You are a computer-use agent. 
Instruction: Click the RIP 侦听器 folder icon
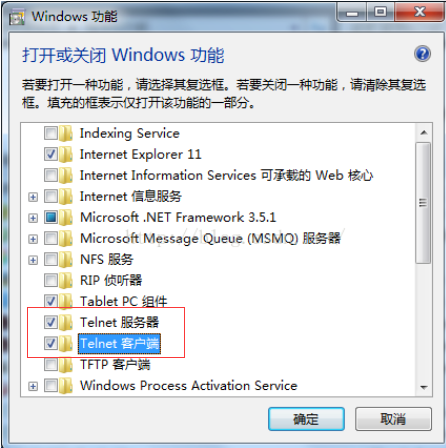point(66,280)
